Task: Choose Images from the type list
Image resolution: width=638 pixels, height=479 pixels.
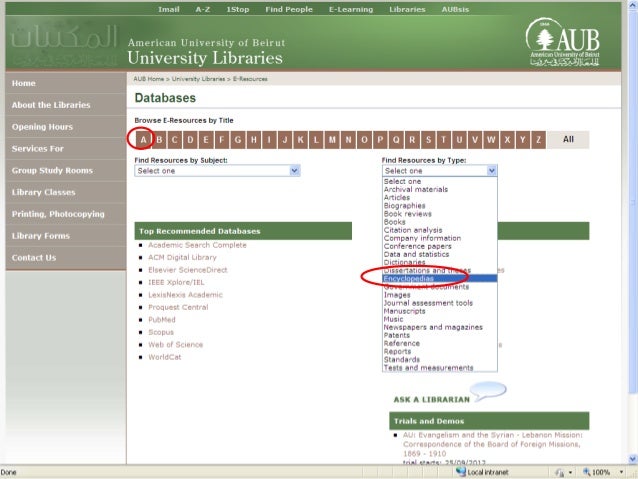Action: coord(439,295)
